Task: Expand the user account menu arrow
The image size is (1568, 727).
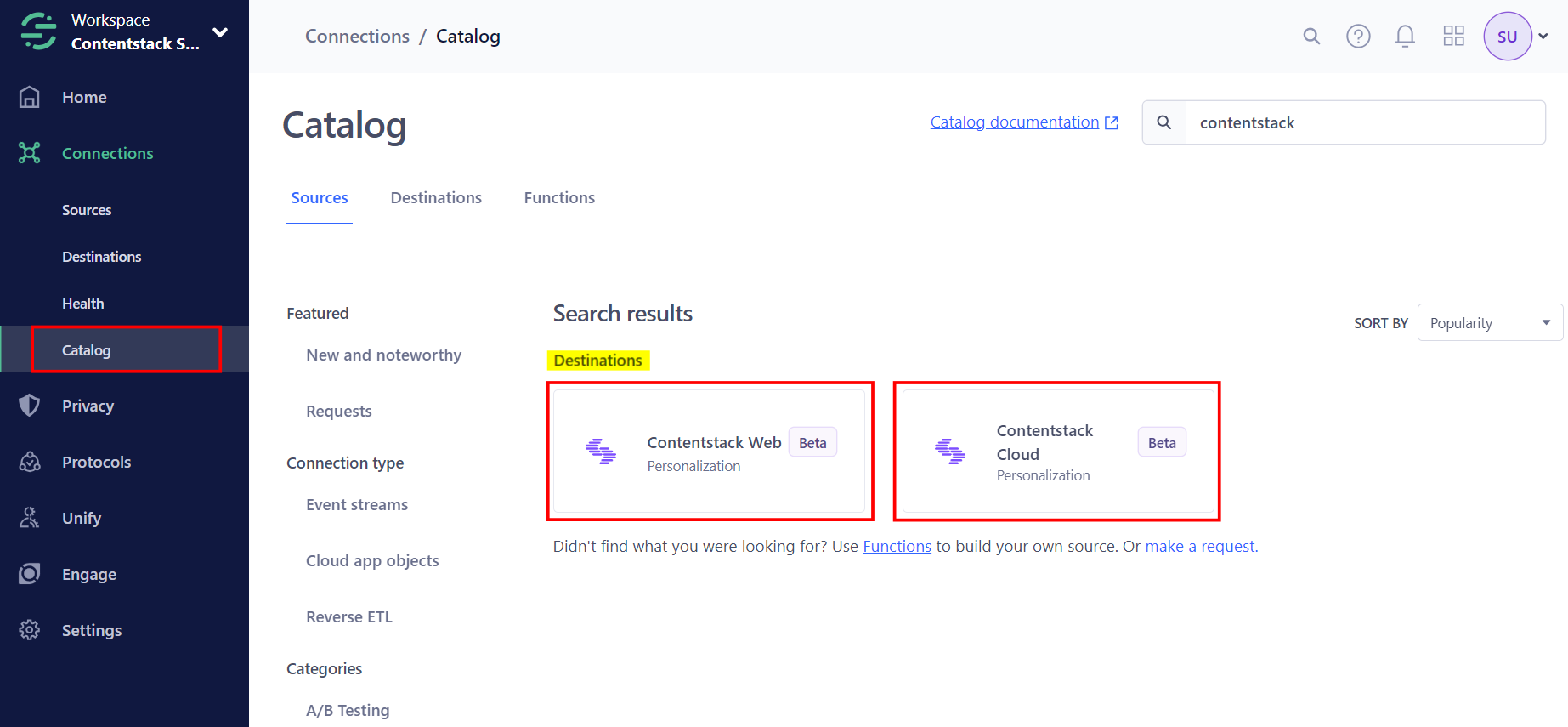Action: 1543,37
